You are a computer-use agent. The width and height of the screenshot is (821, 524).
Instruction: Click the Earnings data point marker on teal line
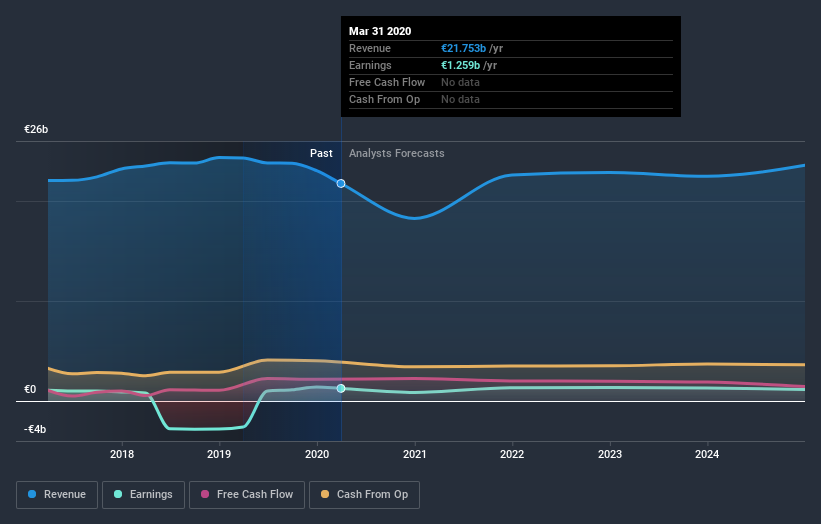341,388
